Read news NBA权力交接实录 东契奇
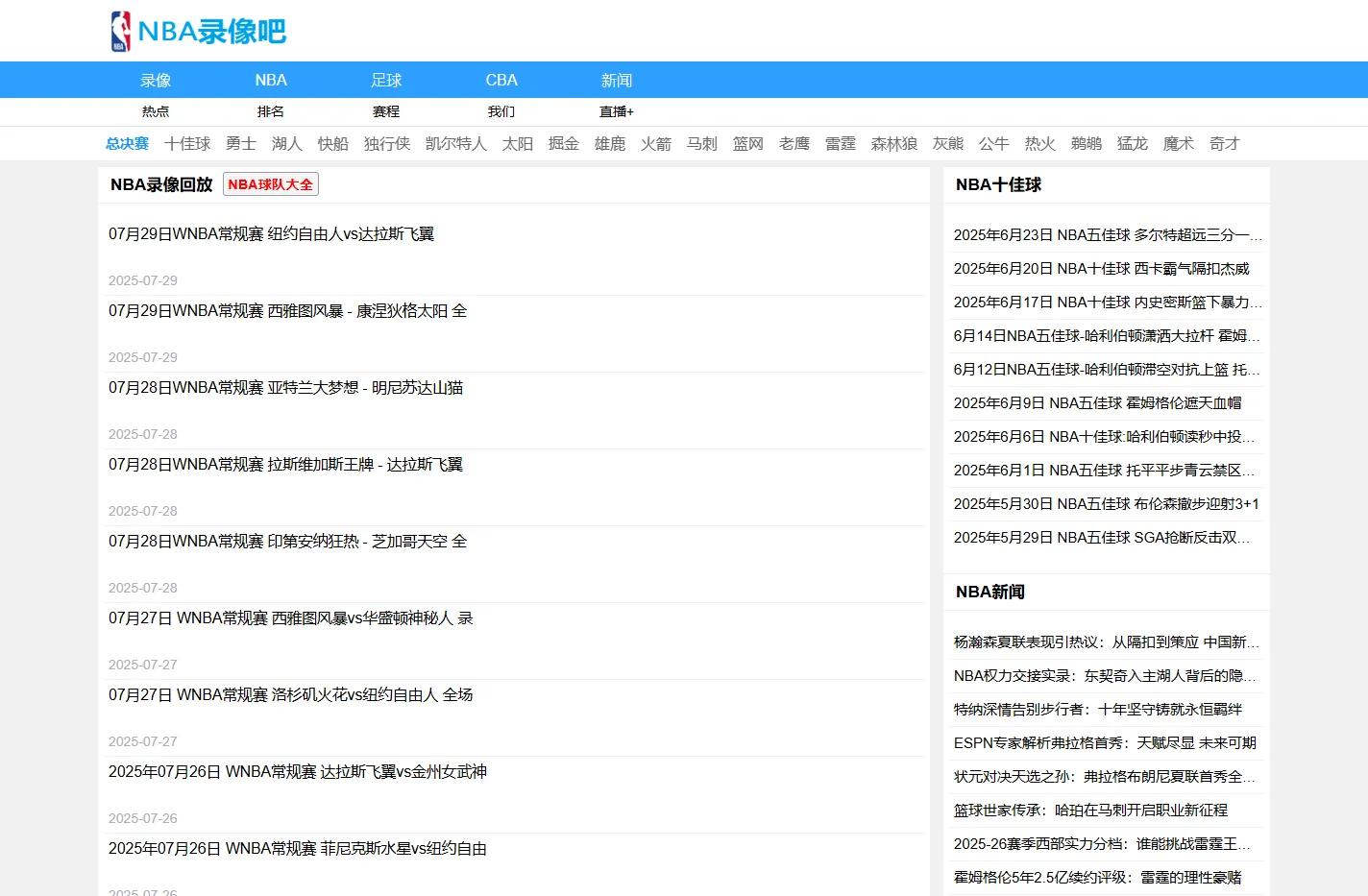Screen dimensions: 1368x896 [1105, 676]
